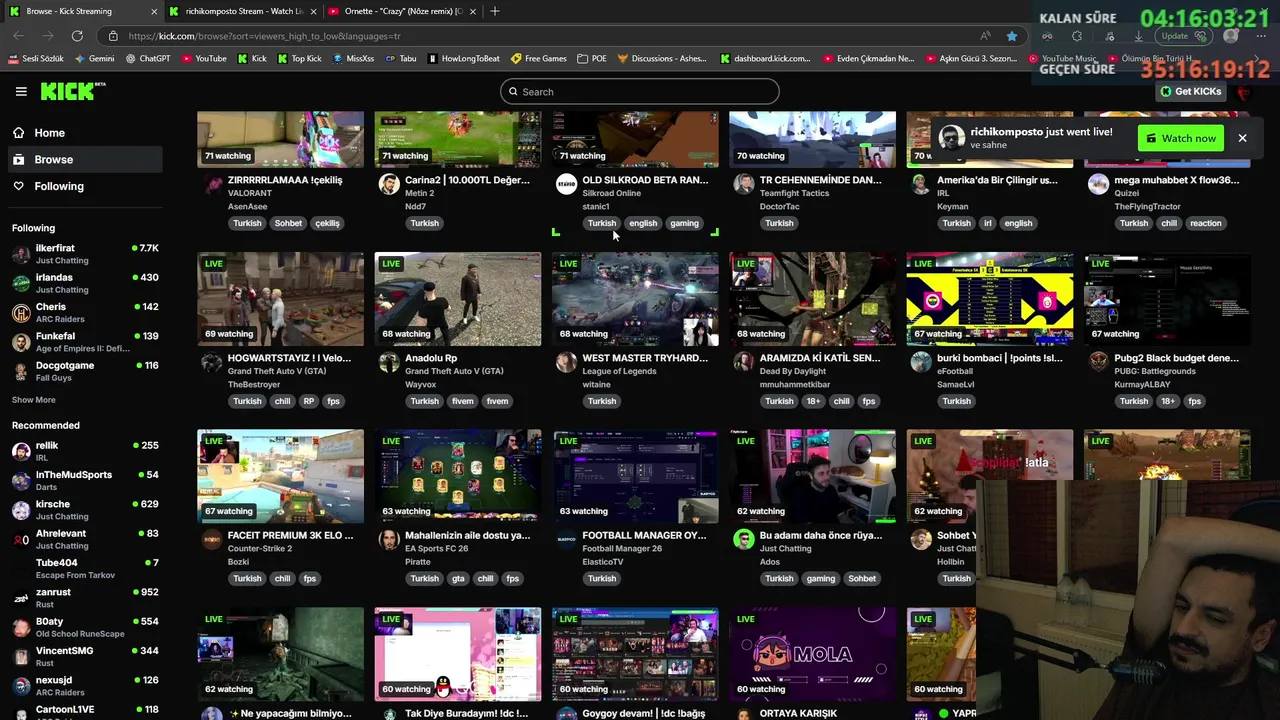This screenshot has height=720, width=1280.
Task: Open the hamburger sidebar menu
Action: coord(21,91)
